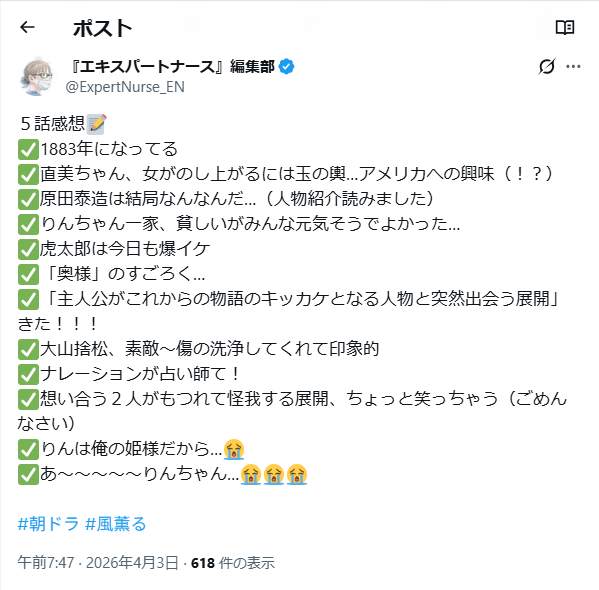Open the #風薫る hashtag
The width and height of the screenshot is (599, 590).
(x=116, y=524)
